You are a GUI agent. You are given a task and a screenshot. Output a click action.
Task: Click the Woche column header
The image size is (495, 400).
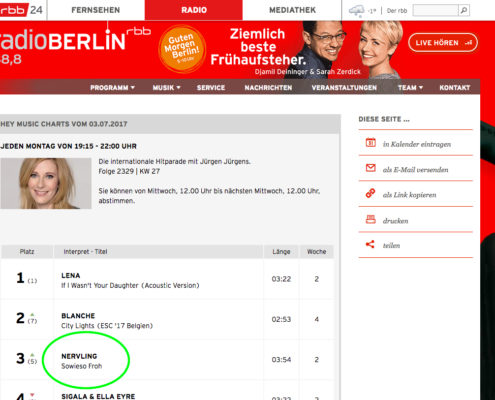[317, 252]
